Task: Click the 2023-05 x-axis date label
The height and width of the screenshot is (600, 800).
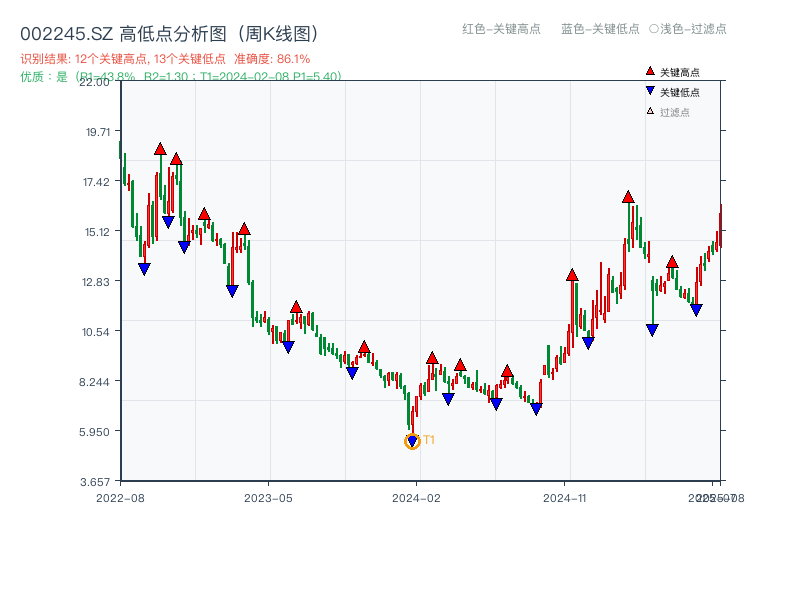Action: tap(268, 498)
